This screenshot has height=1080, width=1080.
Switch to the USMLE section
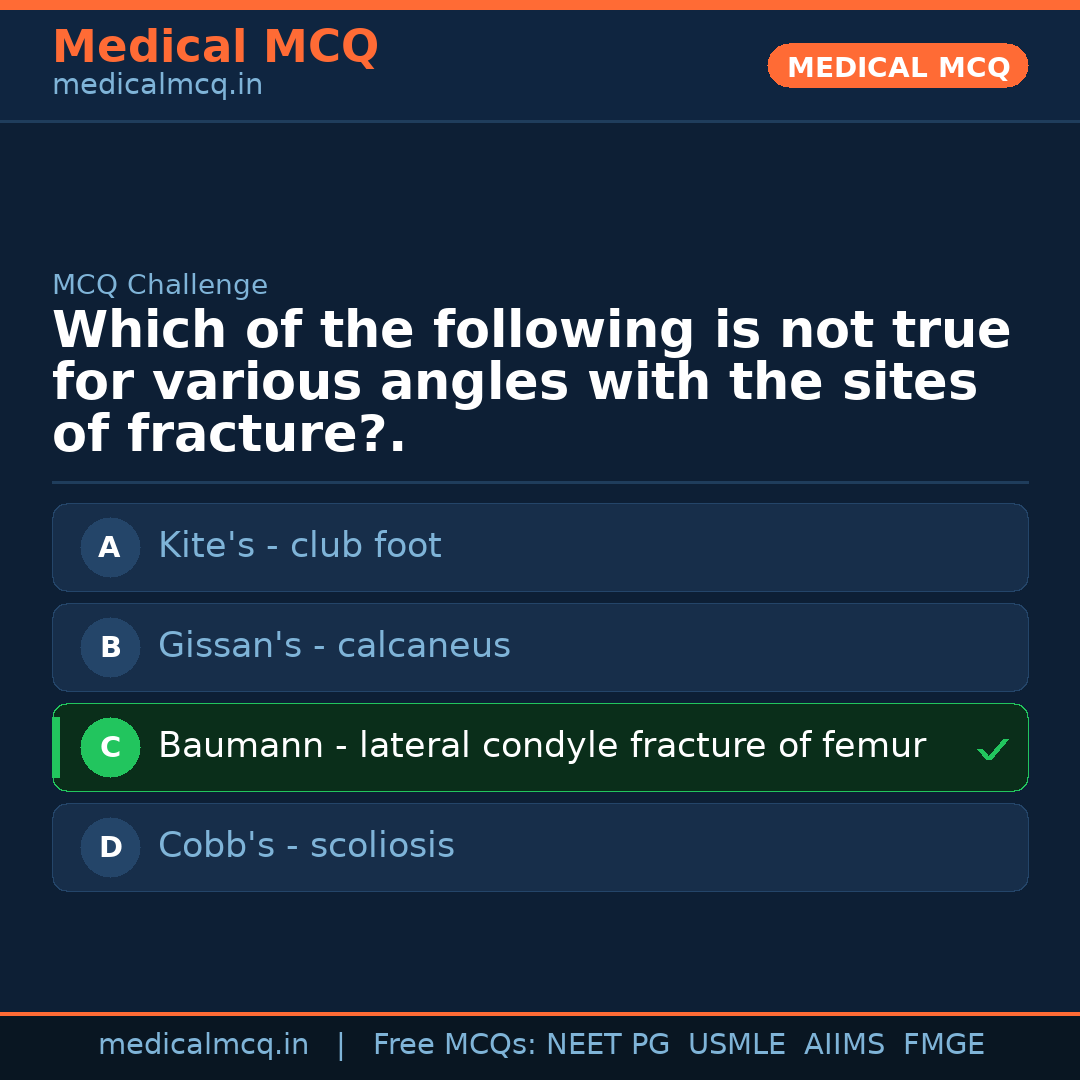click(737, 1043)
